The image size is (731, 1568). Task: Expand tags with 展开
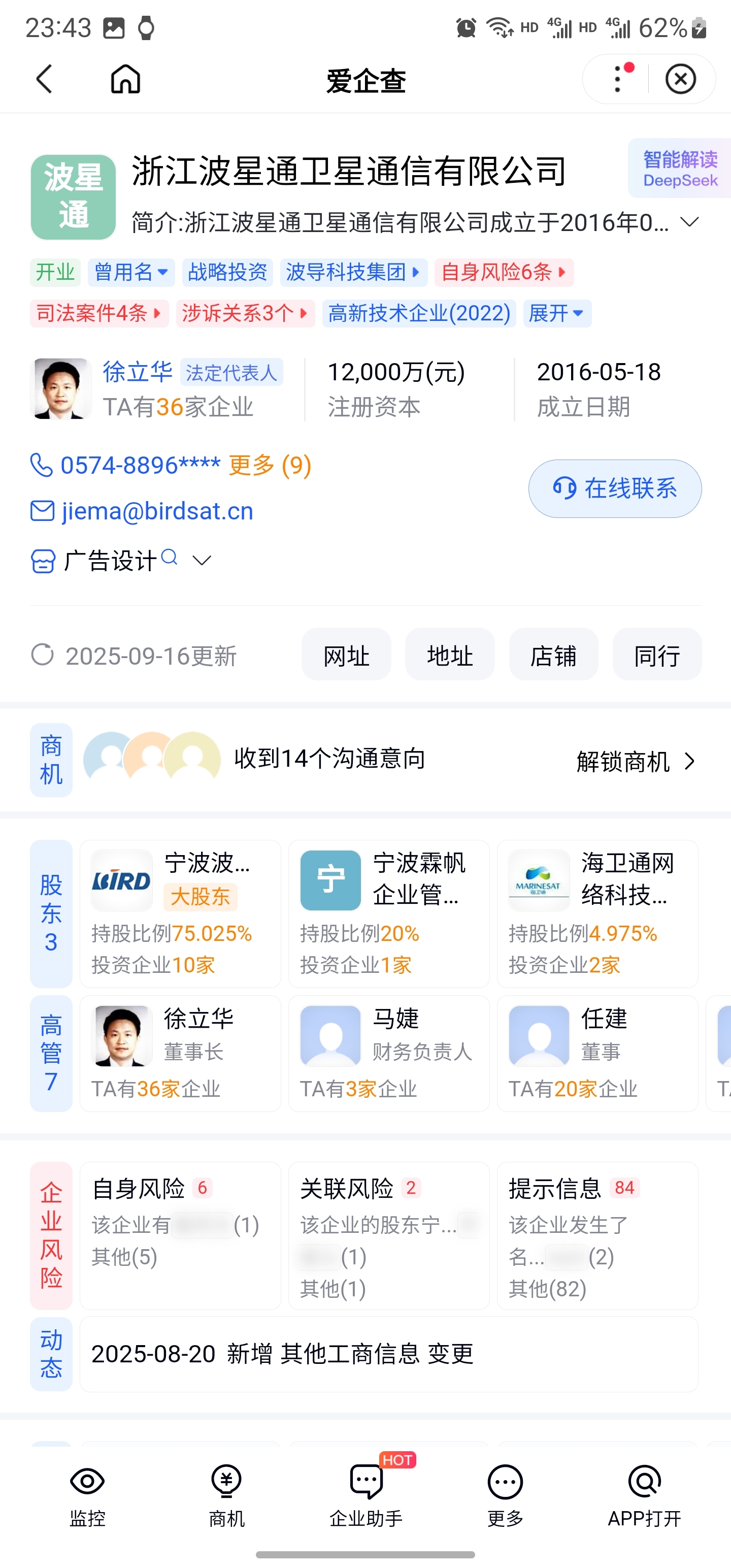[x=557, y=313]
